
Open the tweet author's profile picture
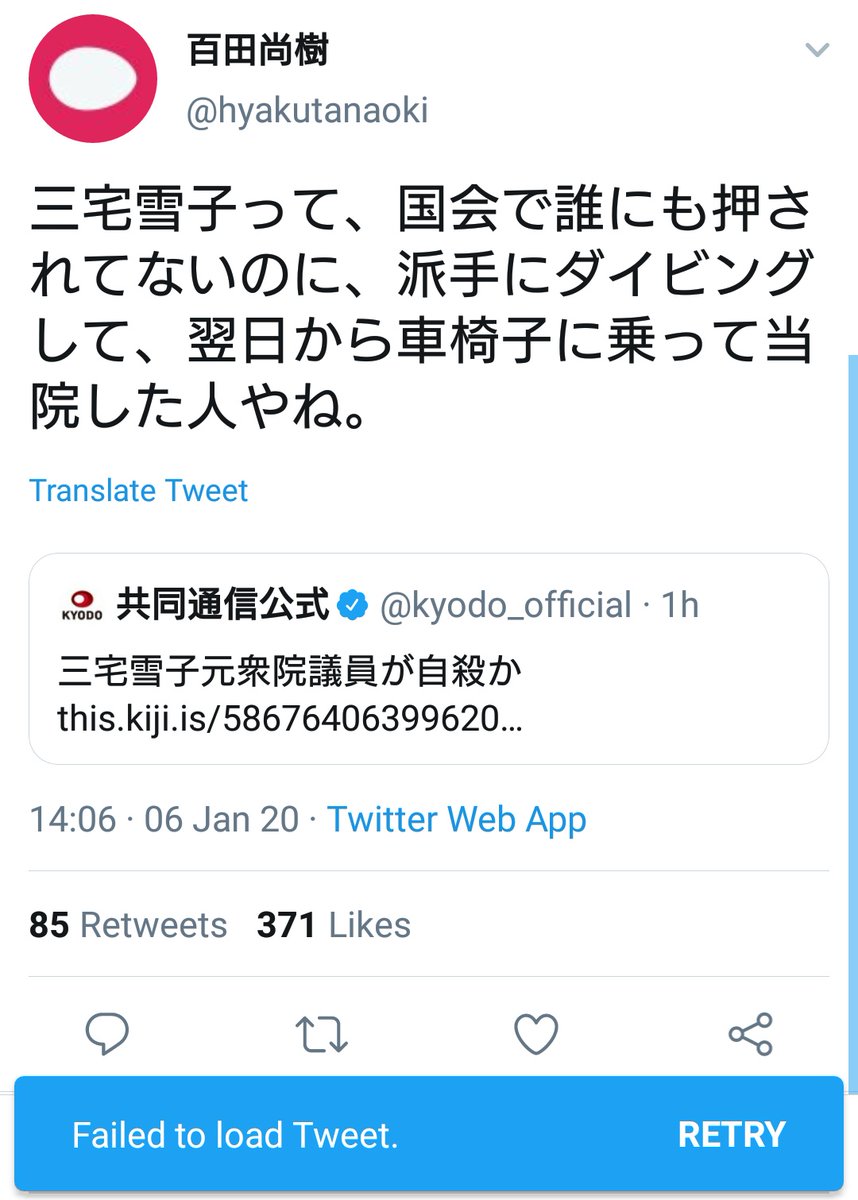94,79
